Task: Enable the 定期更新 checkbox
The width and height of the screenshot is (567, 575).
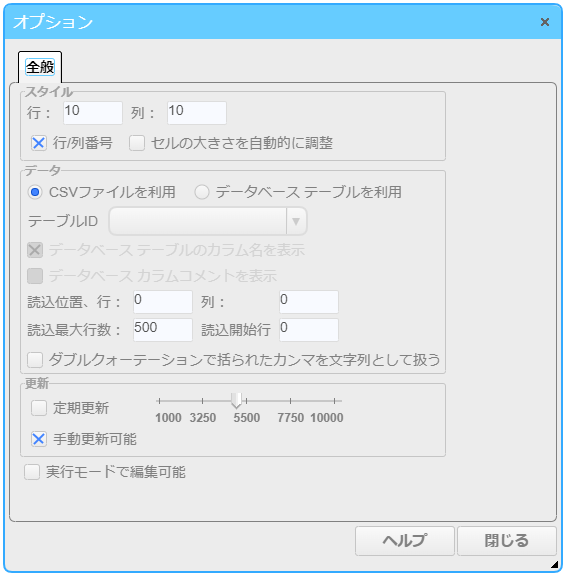Action: coord(39,408)
